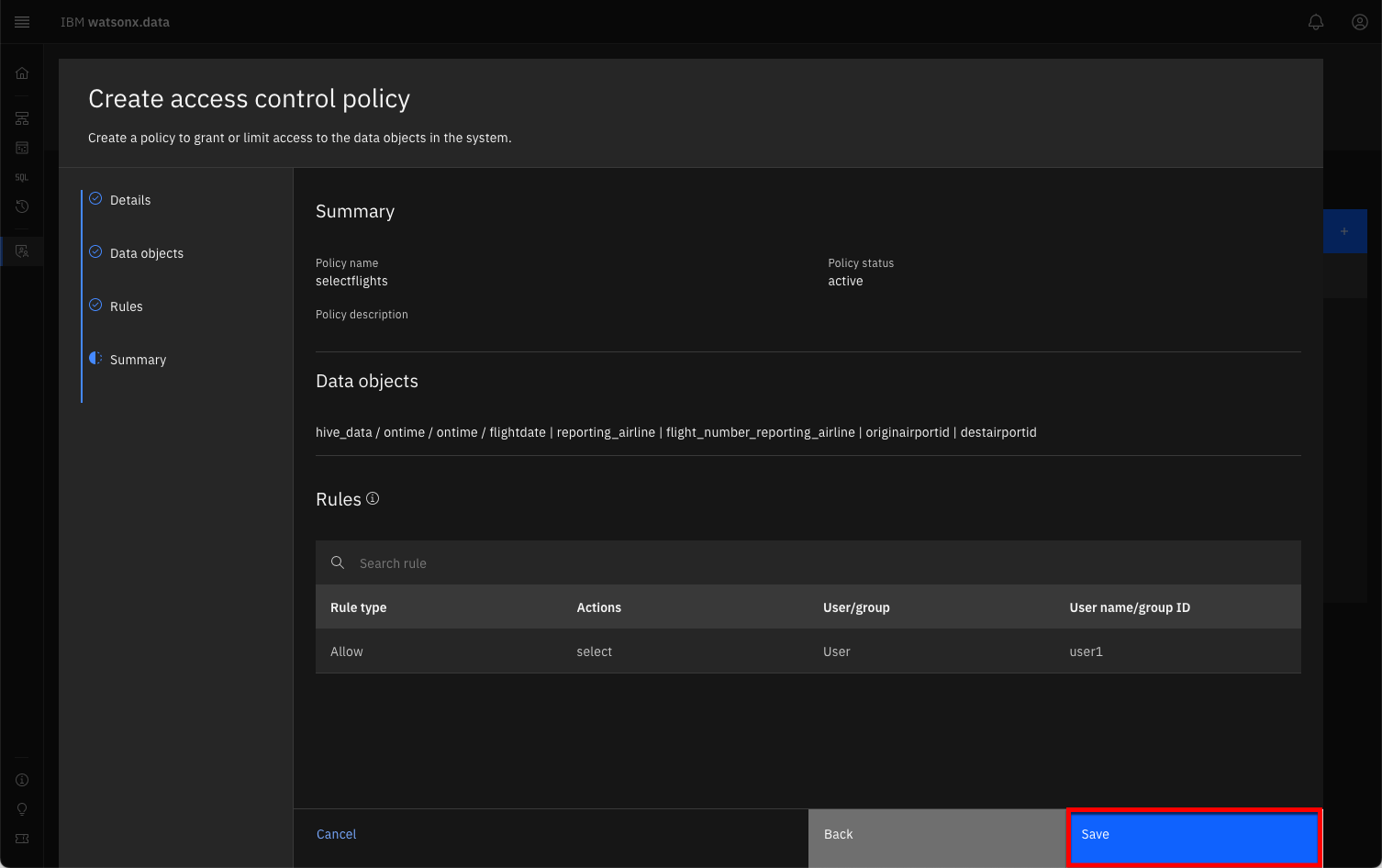Go to the Data objects step
1382x868 pixels.
coord(147,253)
